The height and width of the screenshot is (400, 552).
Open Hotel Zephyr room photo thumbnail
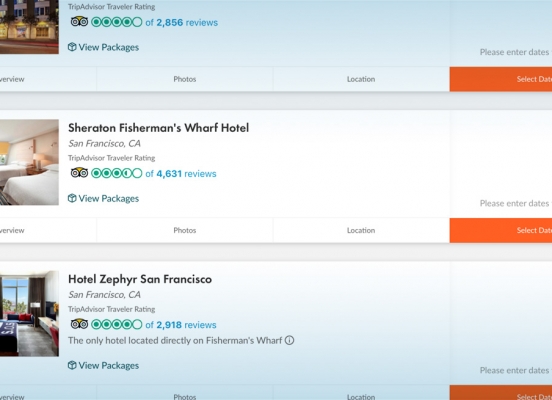pos(29,313)
